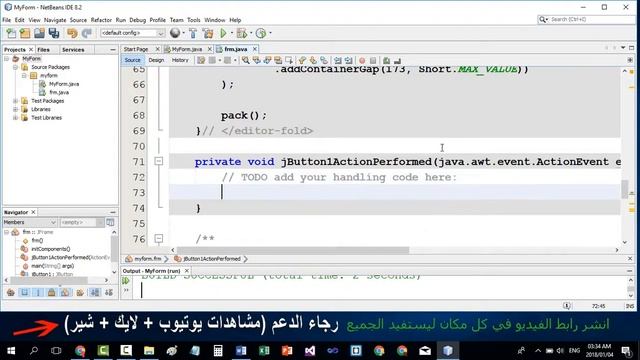
Task: Expand the Test Libraries node
Action: point(15,118)
